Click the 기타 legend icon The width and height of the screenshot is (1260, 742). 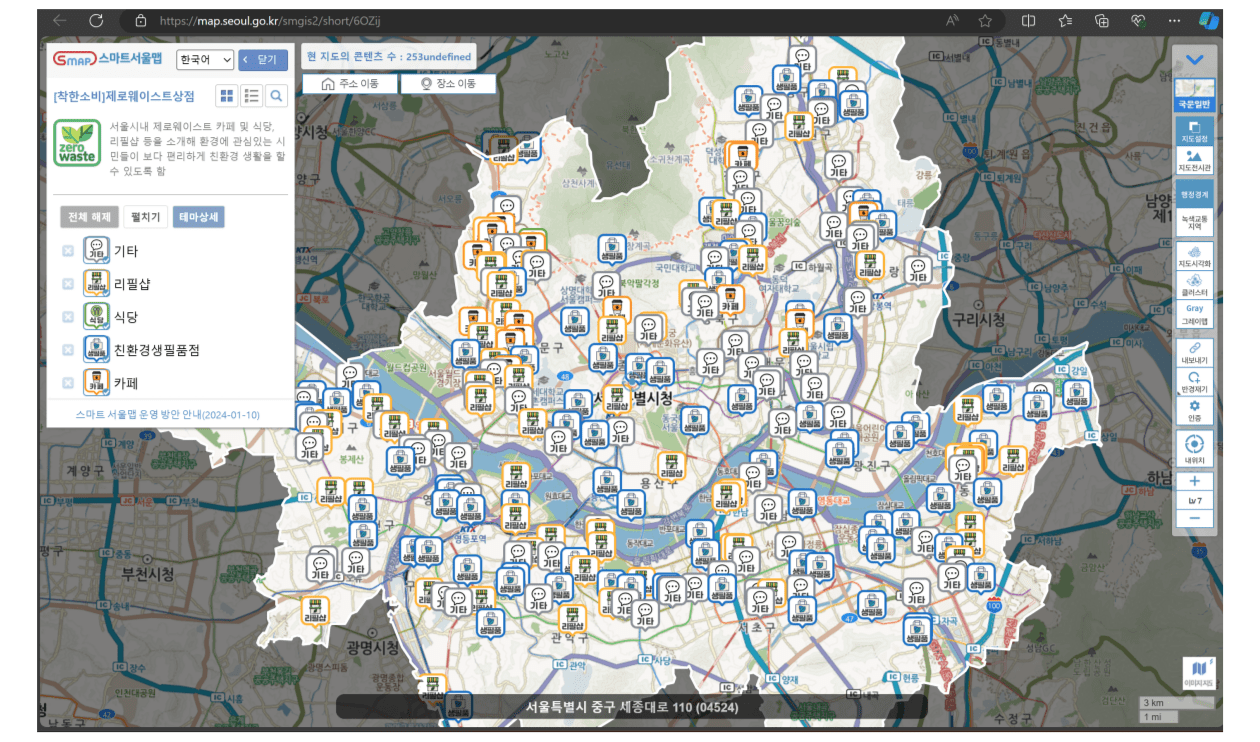(x=97, y=250)
